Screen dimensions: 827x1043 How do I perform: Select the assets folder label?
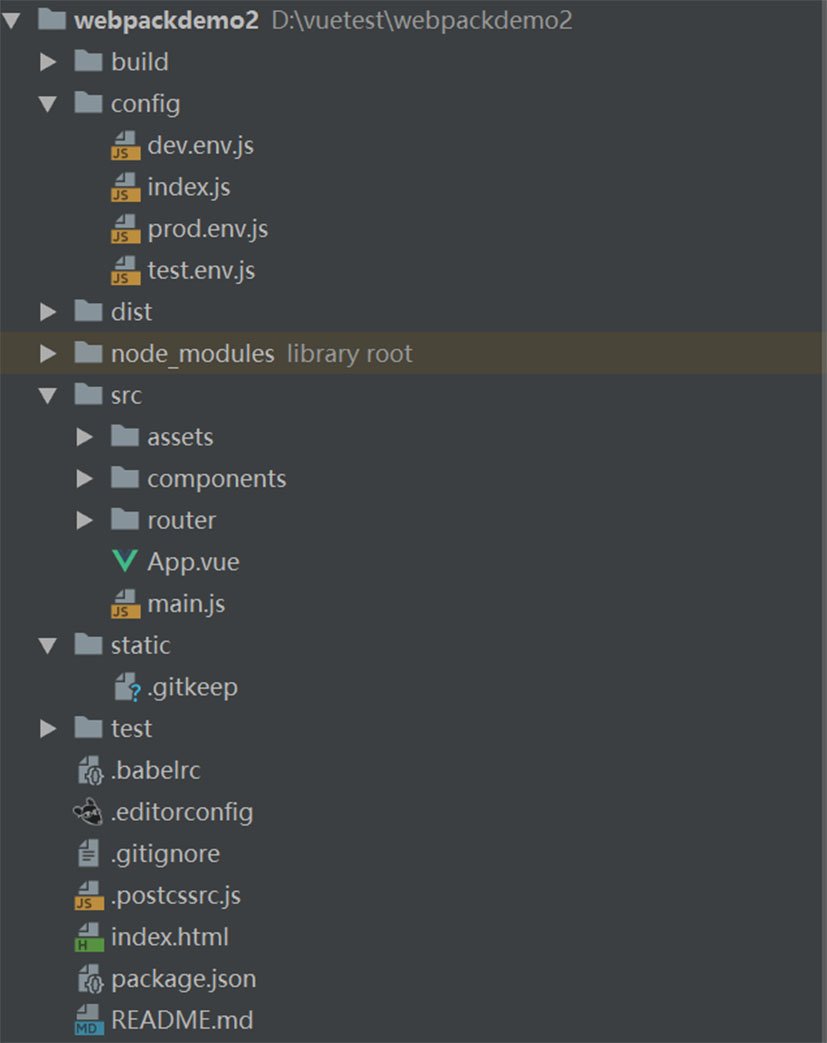[x=180, y=437]
